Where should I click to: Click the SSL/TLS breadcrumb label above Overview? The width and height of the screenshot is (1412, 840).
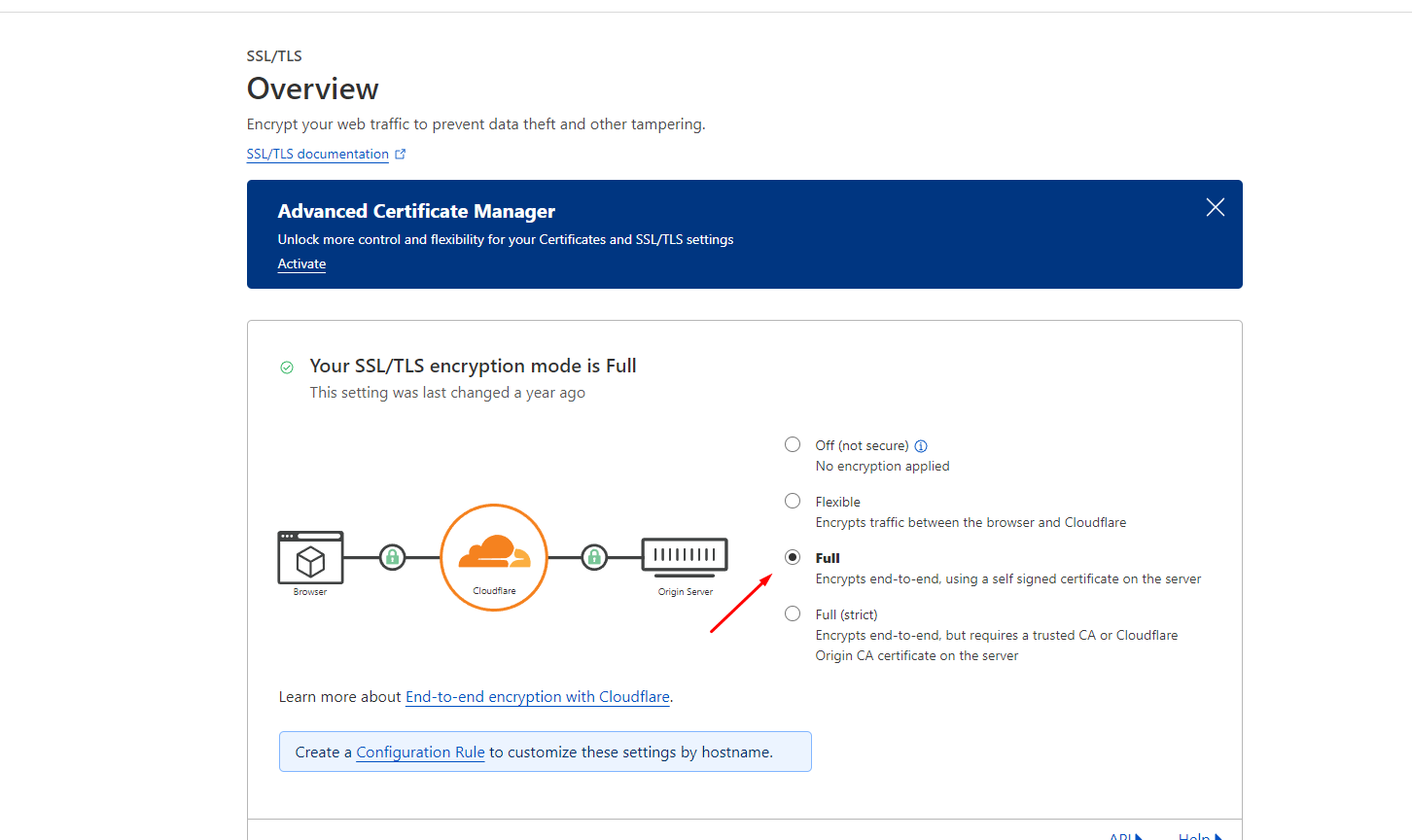[274, 55]
